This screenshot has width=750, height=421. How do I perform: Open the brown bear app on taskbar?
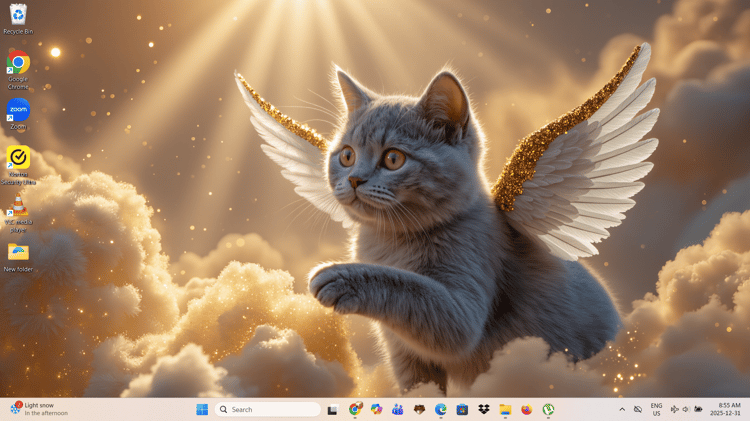419,410
